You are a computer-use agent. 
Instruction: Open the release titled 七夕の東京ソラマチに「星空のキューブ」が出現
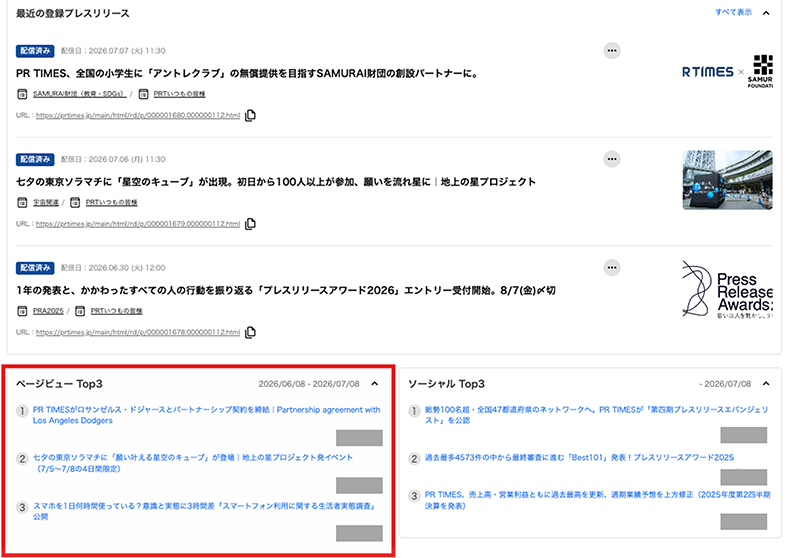276,182
